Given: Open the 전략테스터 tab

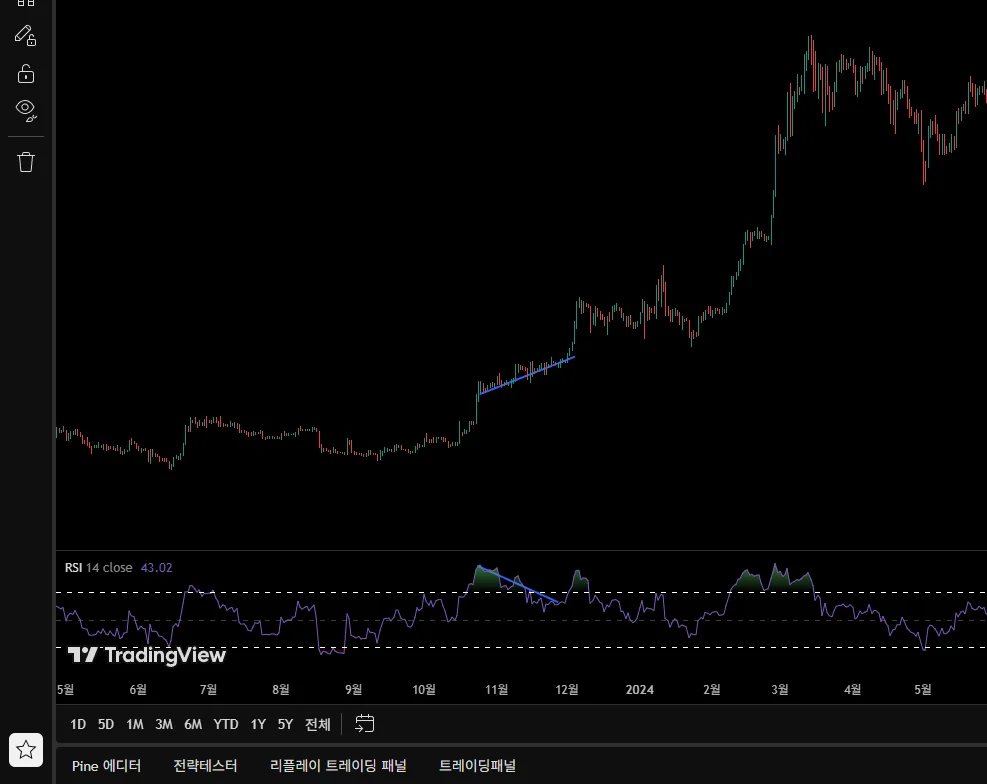Looking at the screenshot, I should [205, 766].
